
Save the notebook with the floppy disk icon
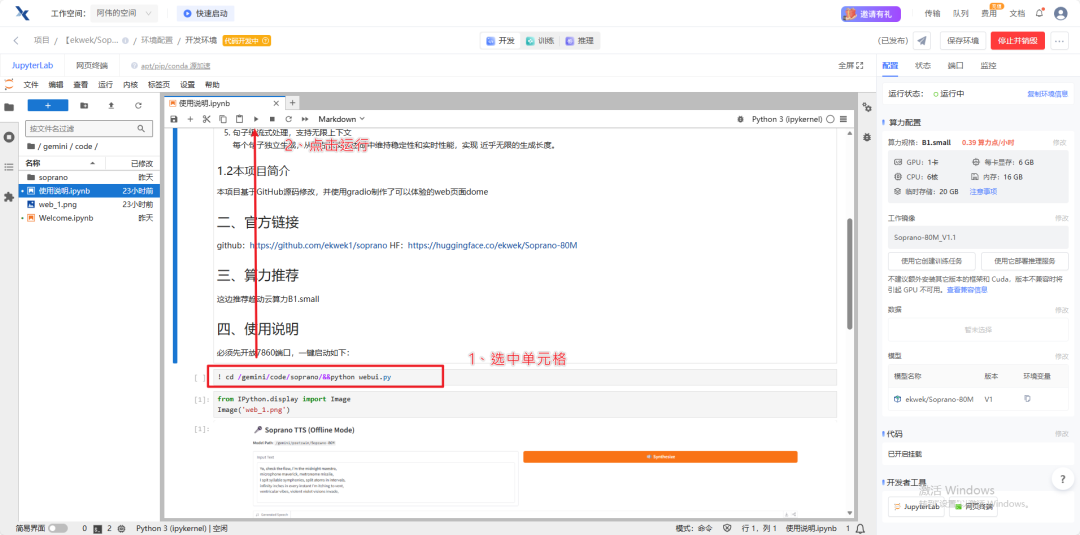(x=174, y=119)
